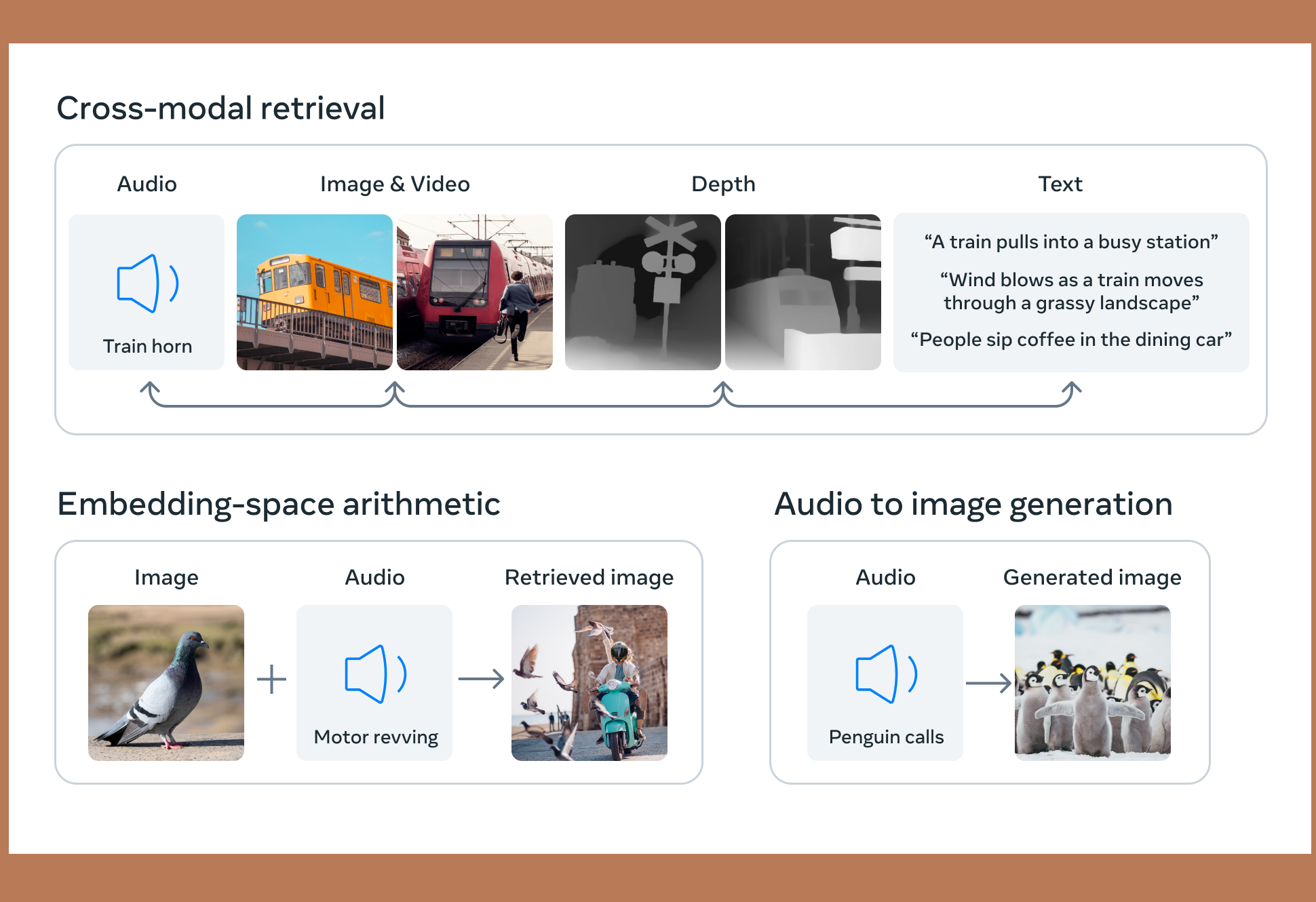The width and height of the screenshot is (1316, 902).
Task: Click the "People sip coffee in the dining car" quote
Action: tap(1071, 340)
